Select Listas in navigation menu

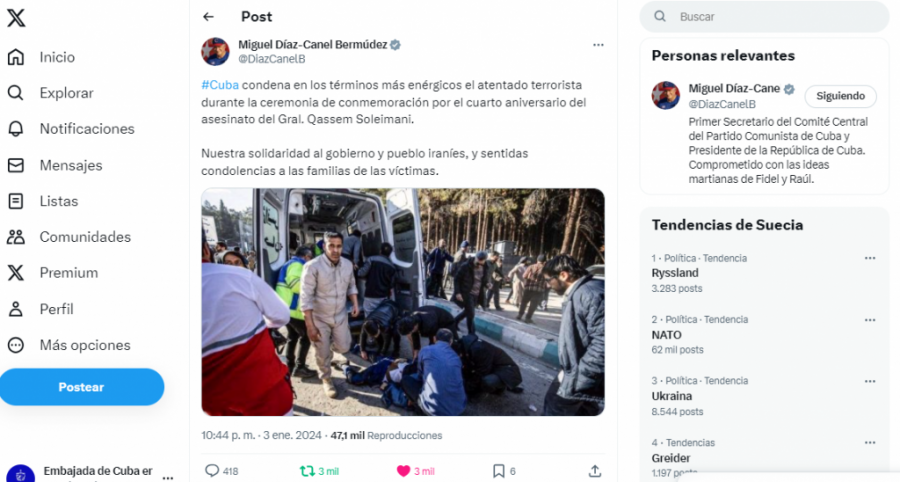point(42,201)
